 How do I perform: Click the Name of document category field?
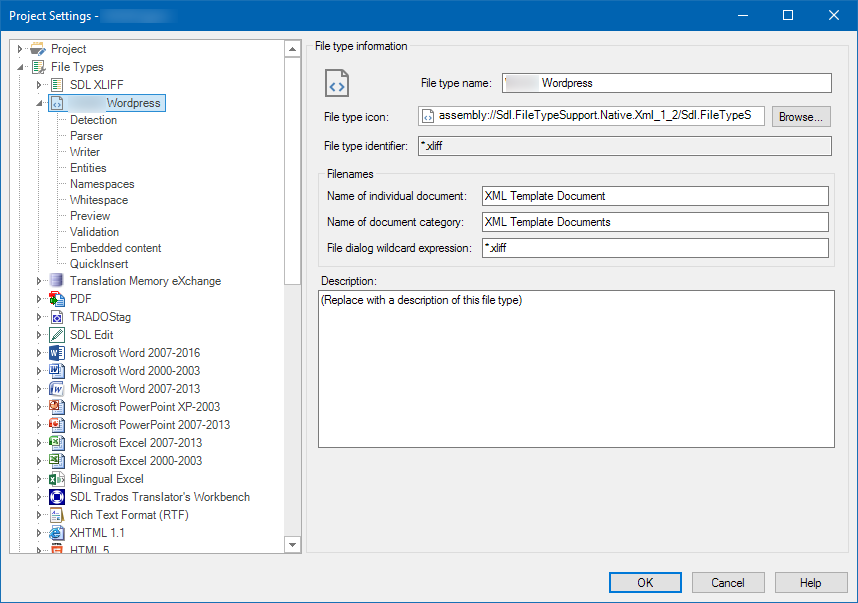[x=655, y=222]
